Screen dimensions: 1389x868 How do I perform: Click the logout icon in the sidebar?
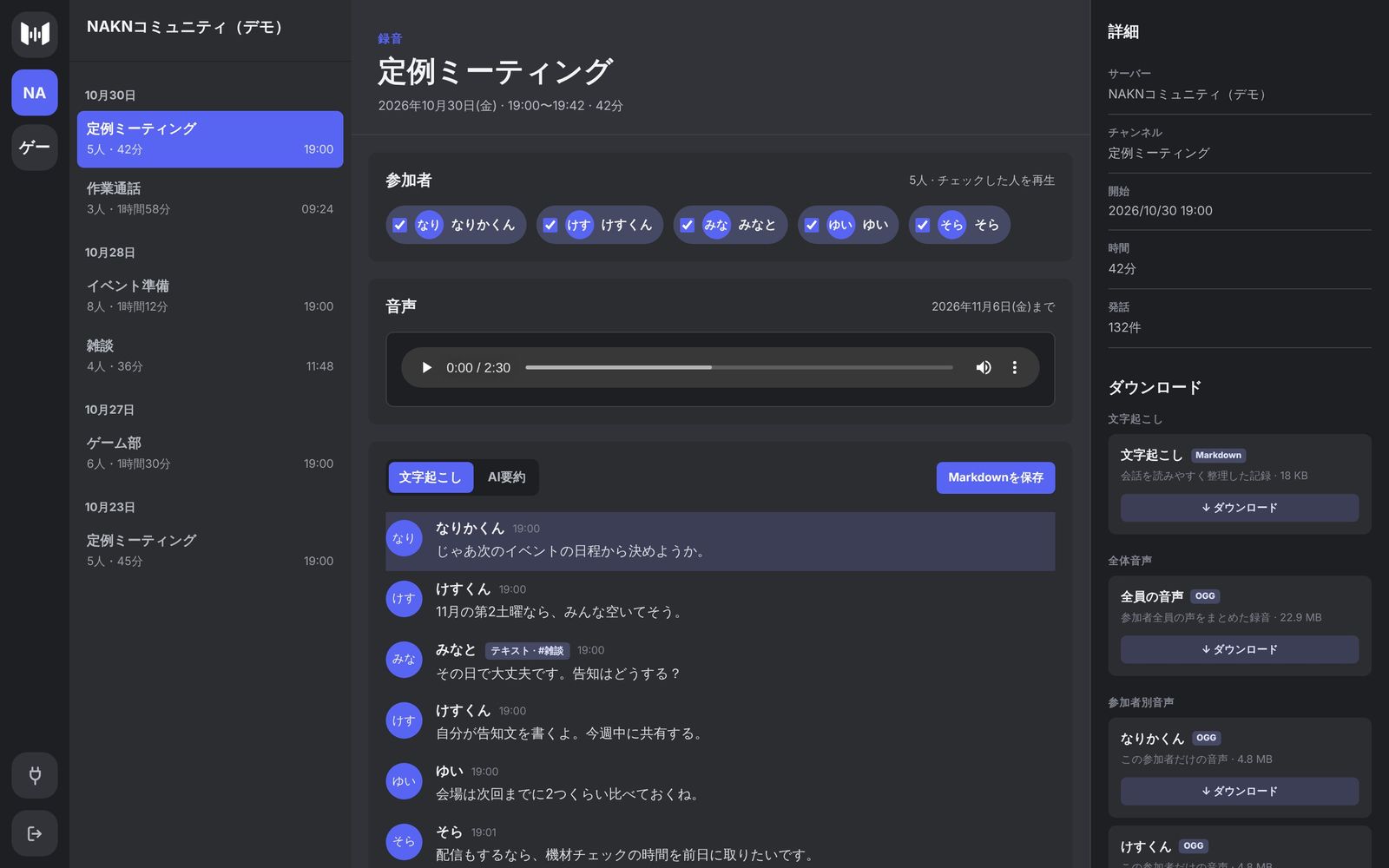[x=35, y=833]
